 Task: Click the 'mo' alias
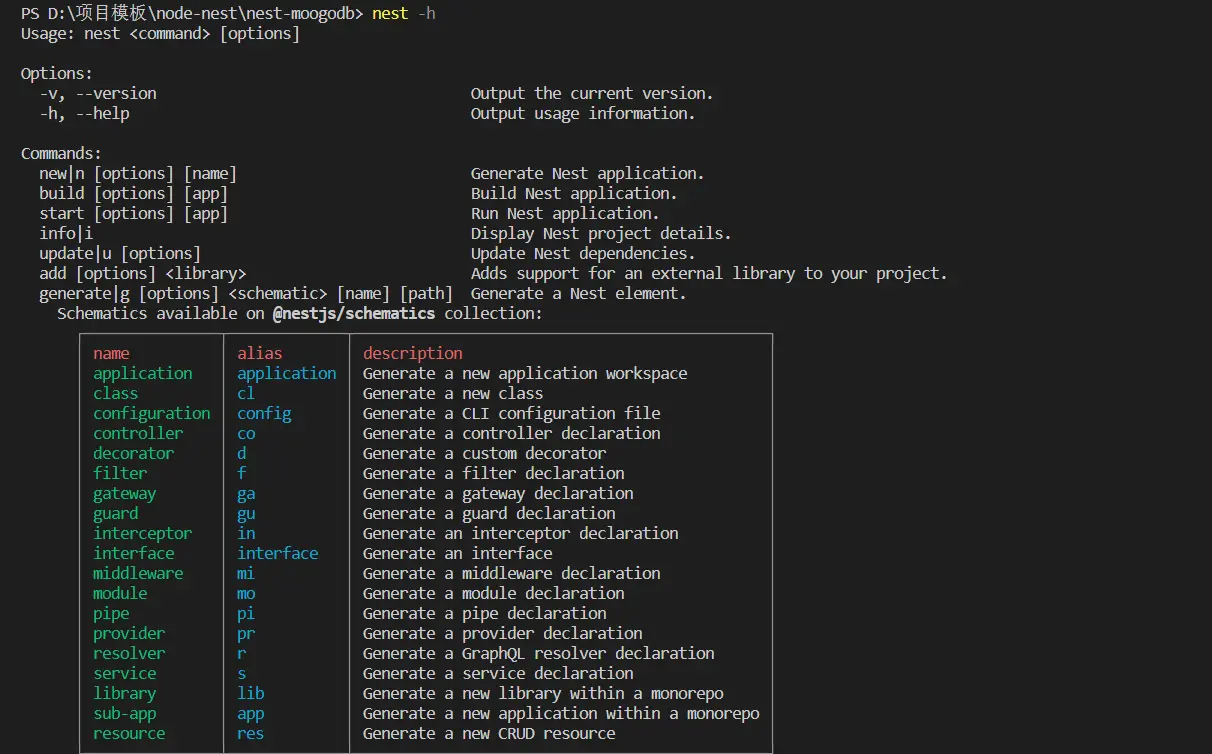click(246, 593)
